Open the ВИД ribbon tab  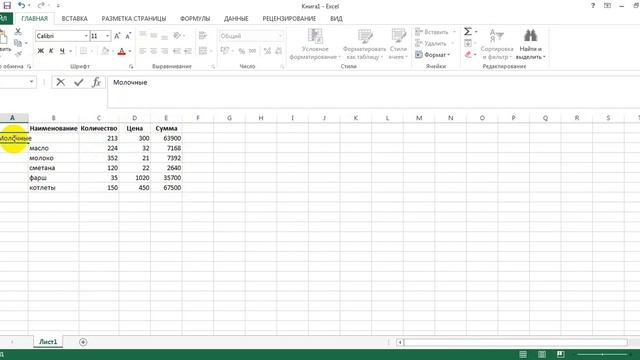pos(336,18)
